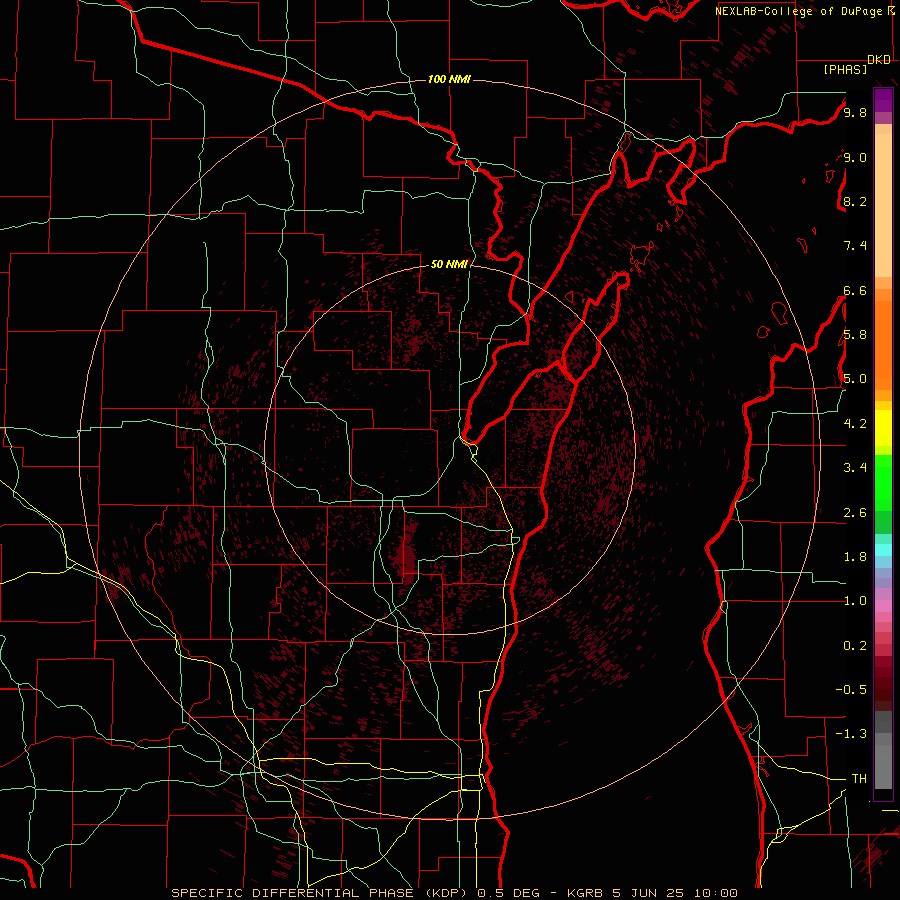Pick the peach segment of the color bar

883,205
